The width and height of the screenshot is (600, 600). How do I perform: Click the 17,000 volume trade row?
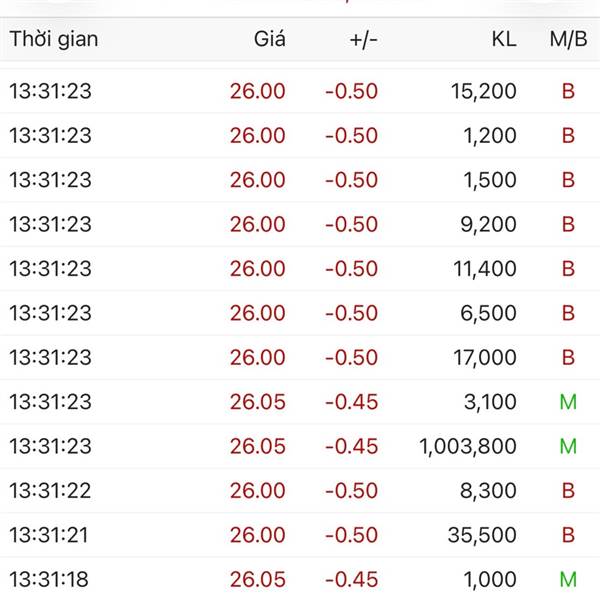click(483, 357)
